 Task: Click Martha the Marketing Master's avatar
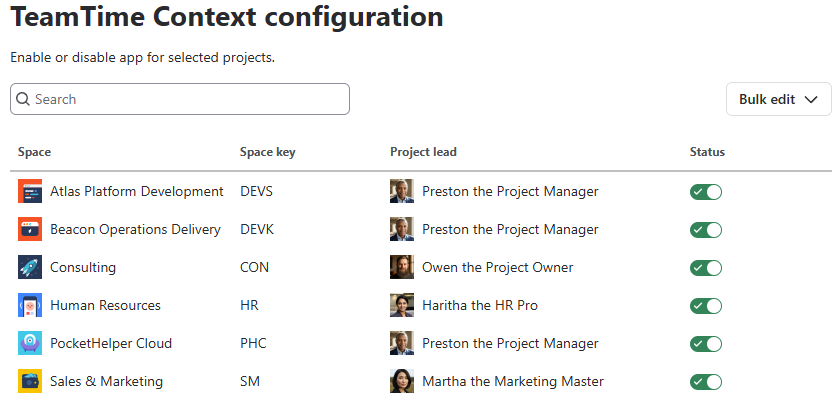tap(402, 381)
